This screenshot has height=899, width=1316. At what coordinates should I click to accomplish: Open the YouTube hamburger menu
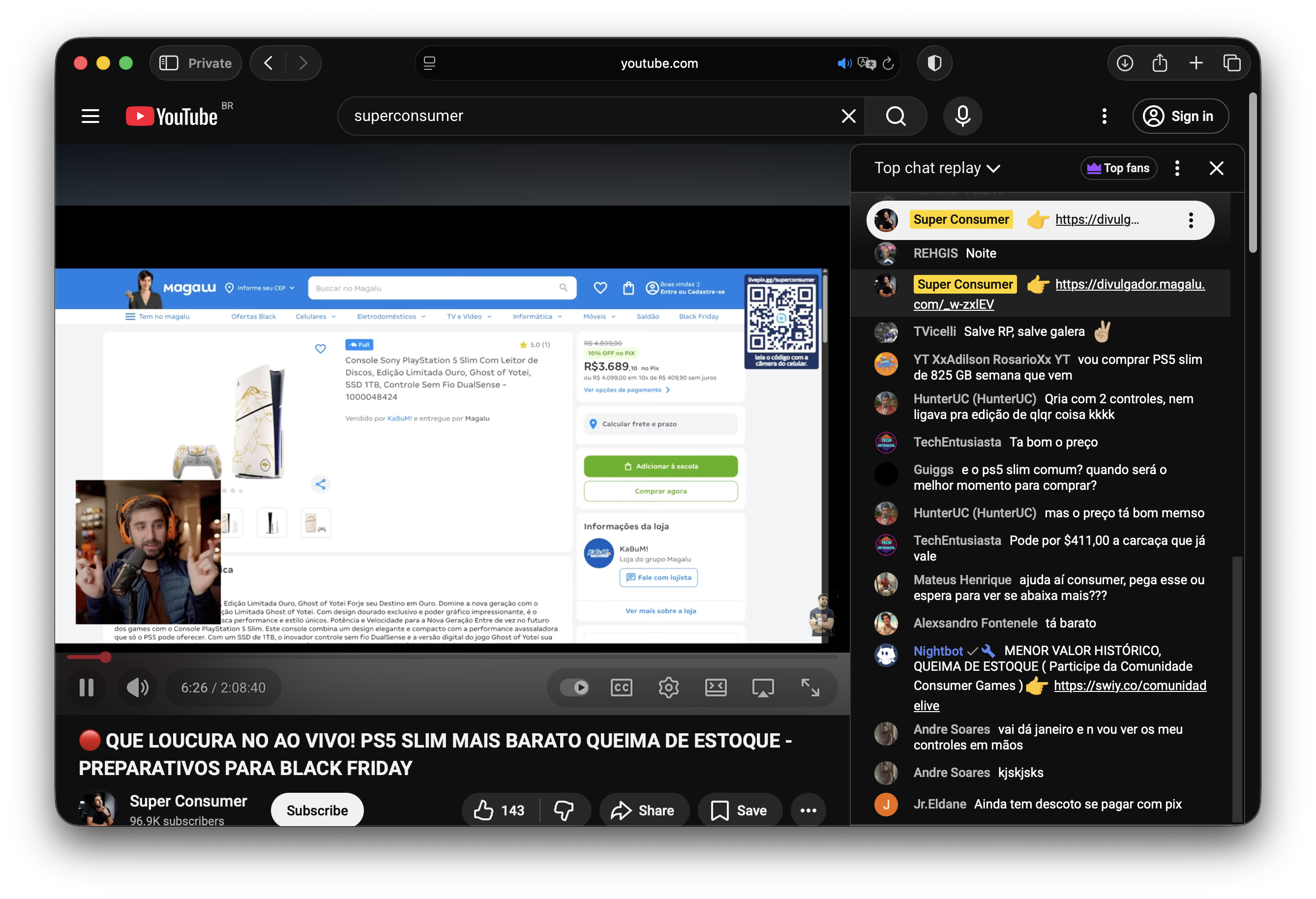click(x=90, y=116)
